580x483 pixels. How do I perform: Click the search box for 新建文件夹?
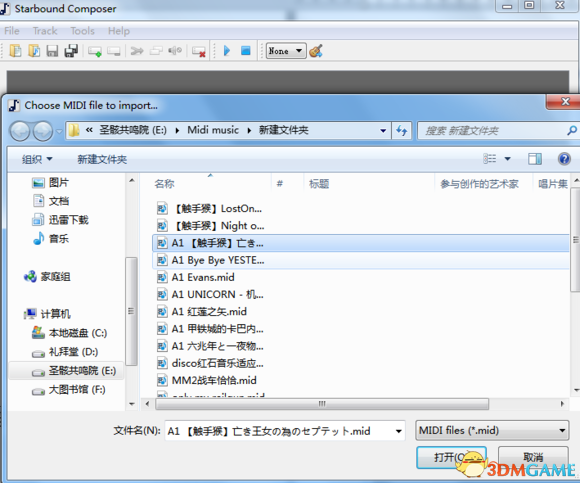pos(498,131)
